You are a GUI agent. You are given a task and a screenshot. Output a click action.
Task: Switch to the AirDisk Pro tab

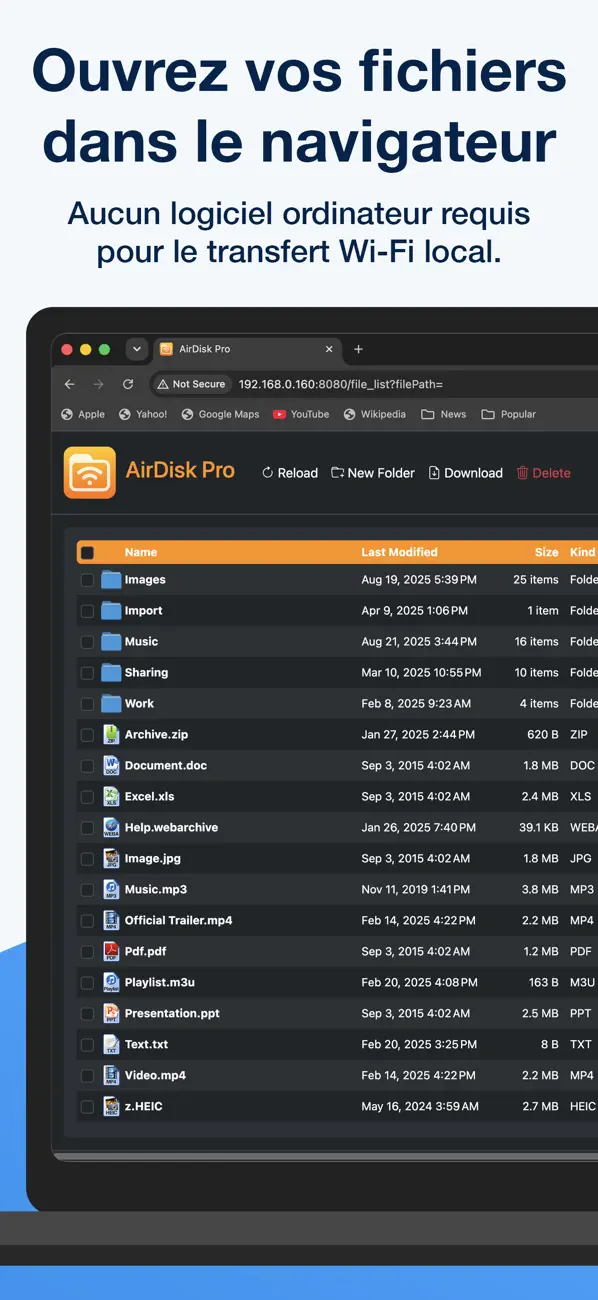247,349
